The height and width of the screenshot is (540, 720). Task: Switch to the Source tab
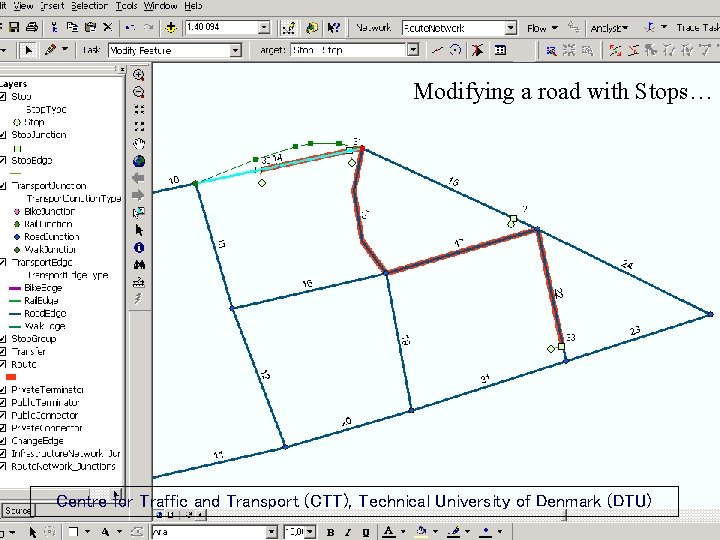coord(17,510)
